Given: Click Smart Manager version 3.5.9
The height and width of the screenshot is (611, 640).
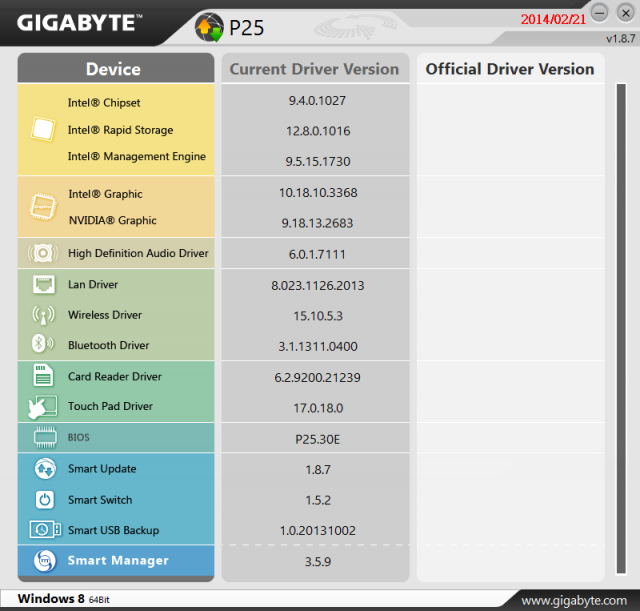Looking at the screenshot, I should click(318, 562).
